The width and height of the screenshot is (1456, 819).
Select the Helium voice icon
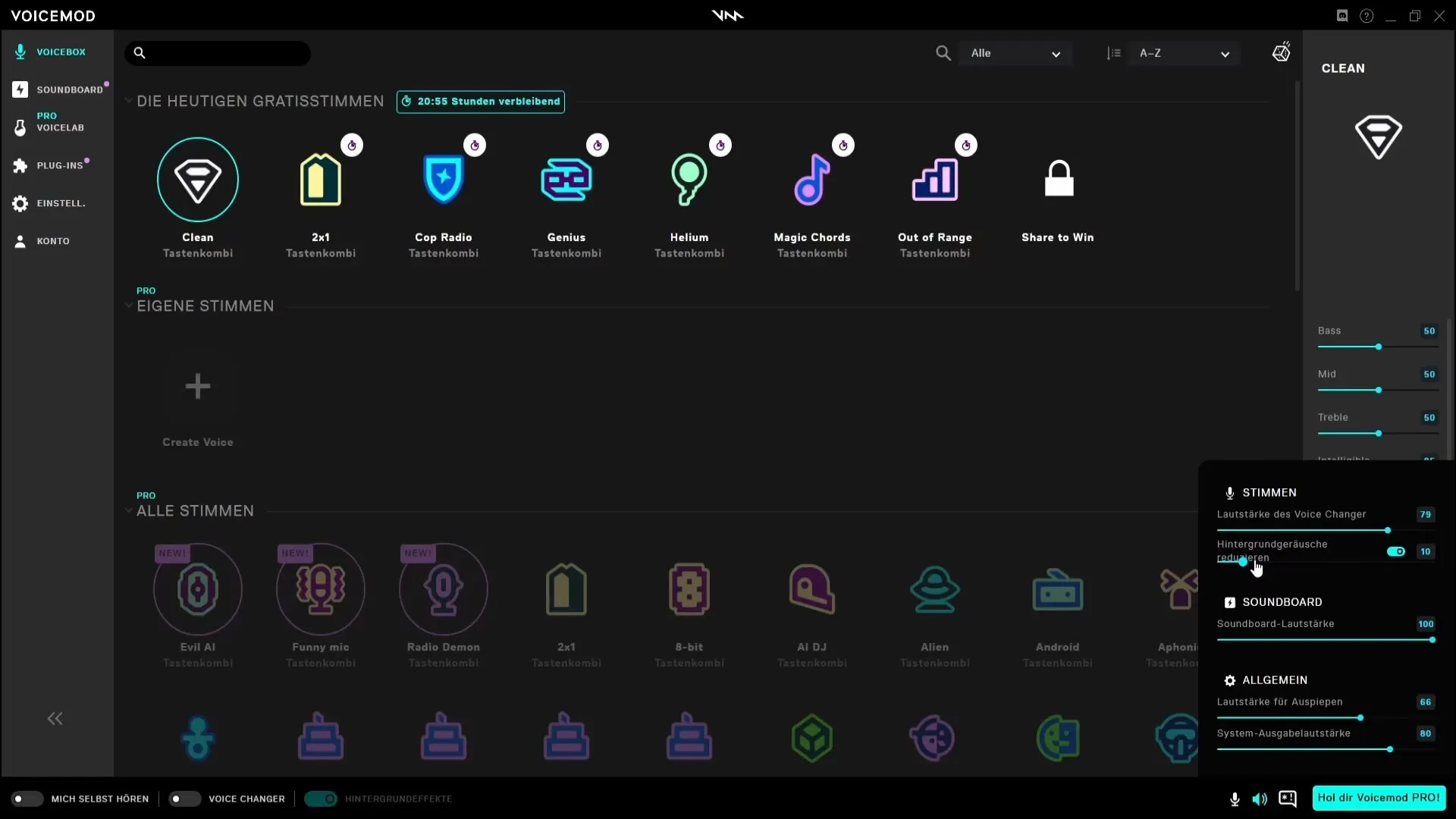click(x=689, y=180)
